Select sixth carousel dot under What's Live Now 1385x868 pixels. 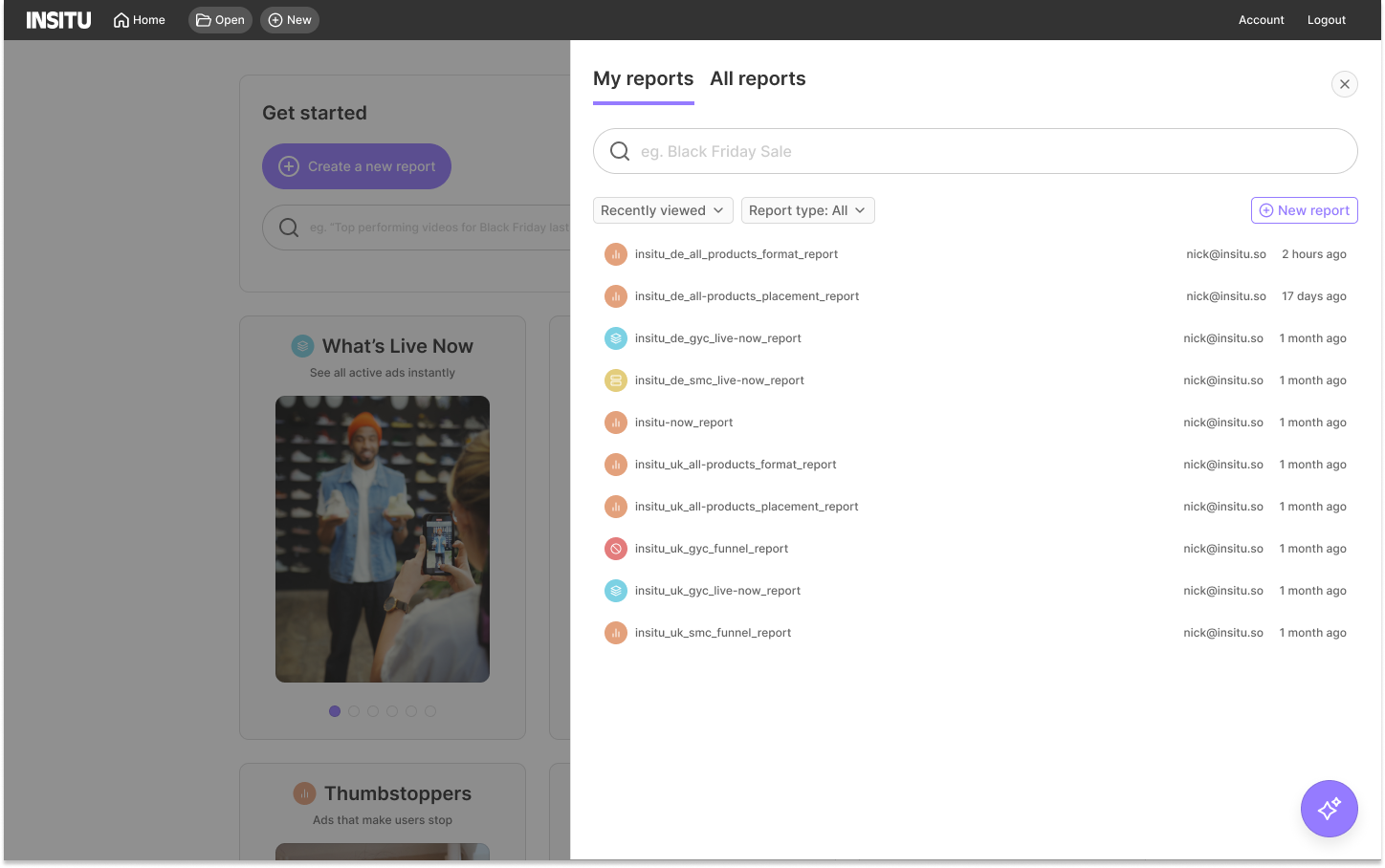point(430,711)
